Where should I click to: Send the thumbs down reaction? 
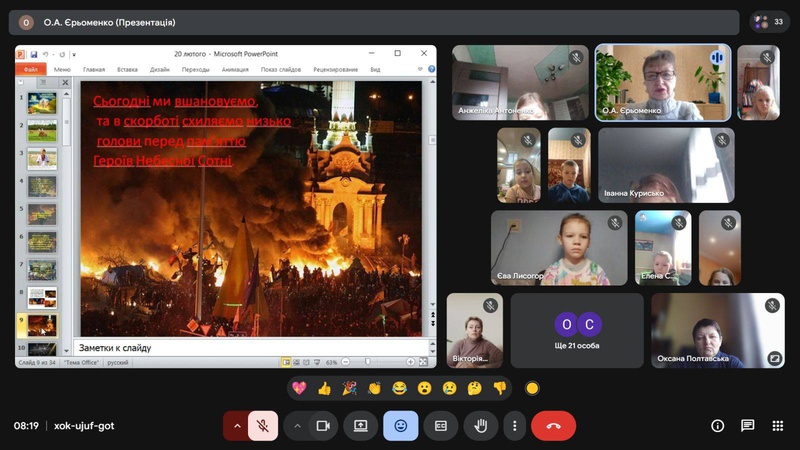pos(499,388)
